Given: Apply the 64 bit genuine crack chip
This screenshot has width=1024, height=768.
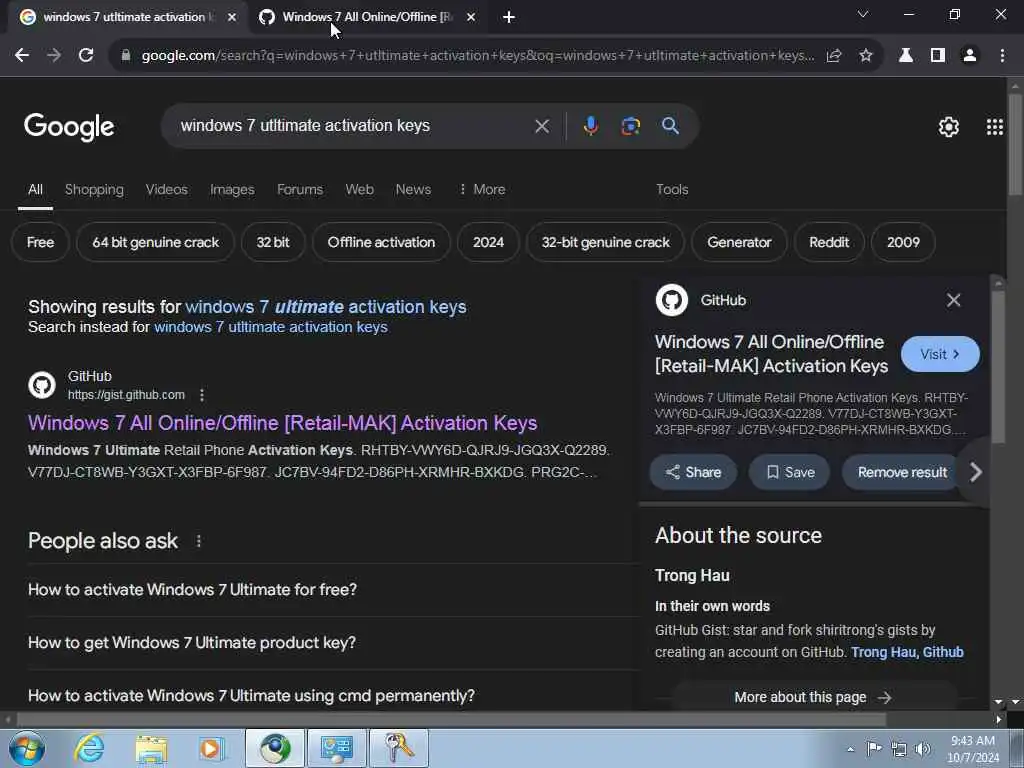Looking at the screenshot, I should (x=155, y=242).
